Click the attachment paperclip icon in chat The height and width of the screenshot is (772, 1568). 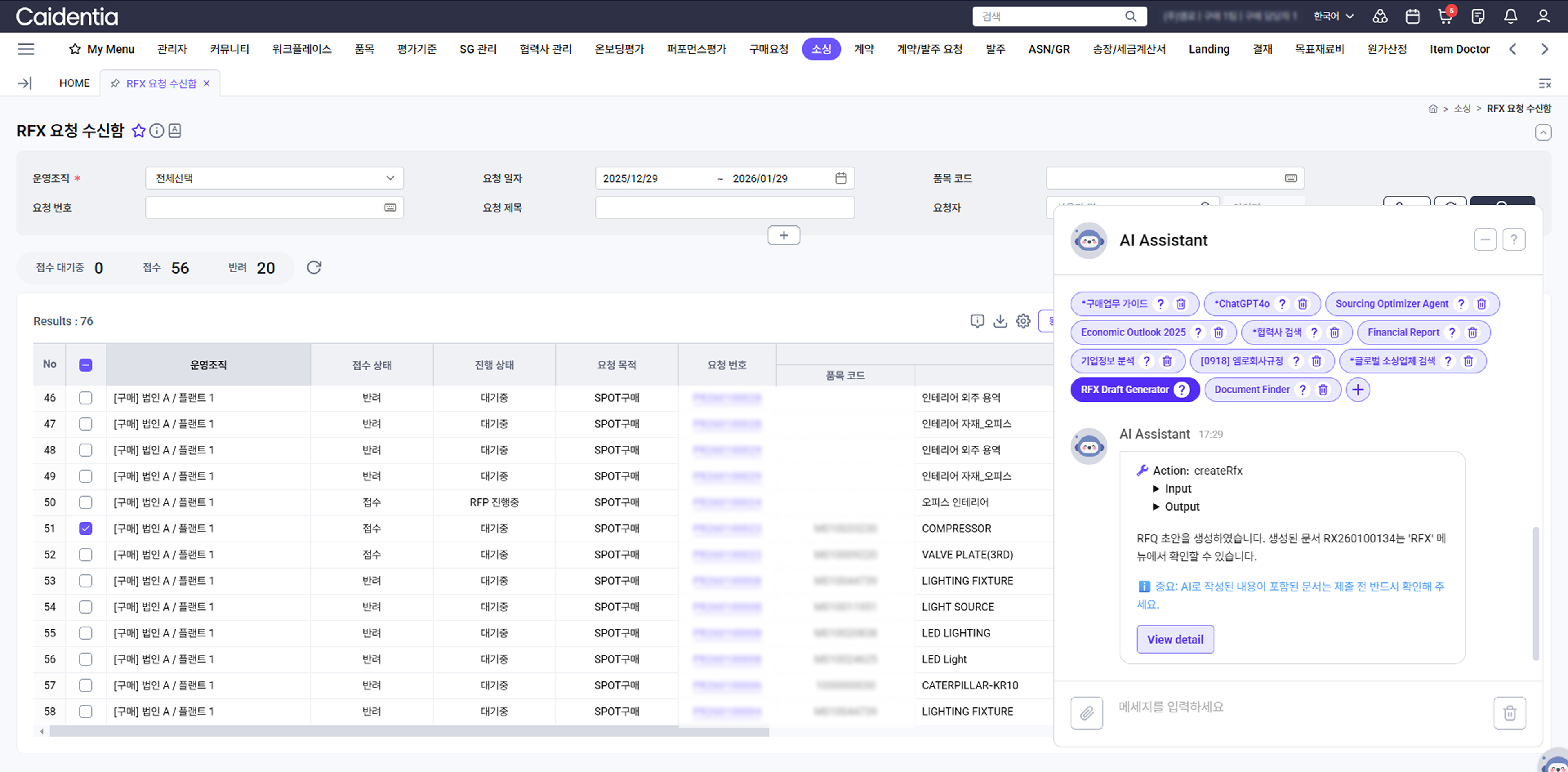(1087, 713)
